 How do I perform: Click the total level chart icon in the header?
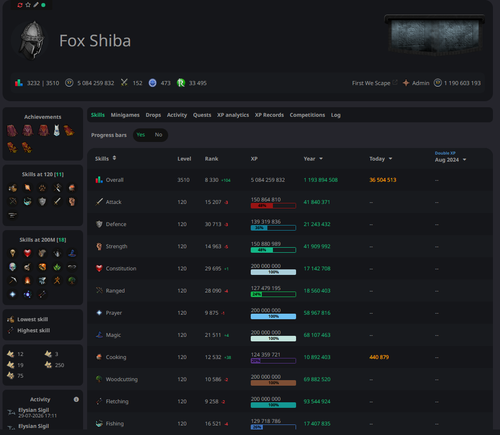point(19,83)
